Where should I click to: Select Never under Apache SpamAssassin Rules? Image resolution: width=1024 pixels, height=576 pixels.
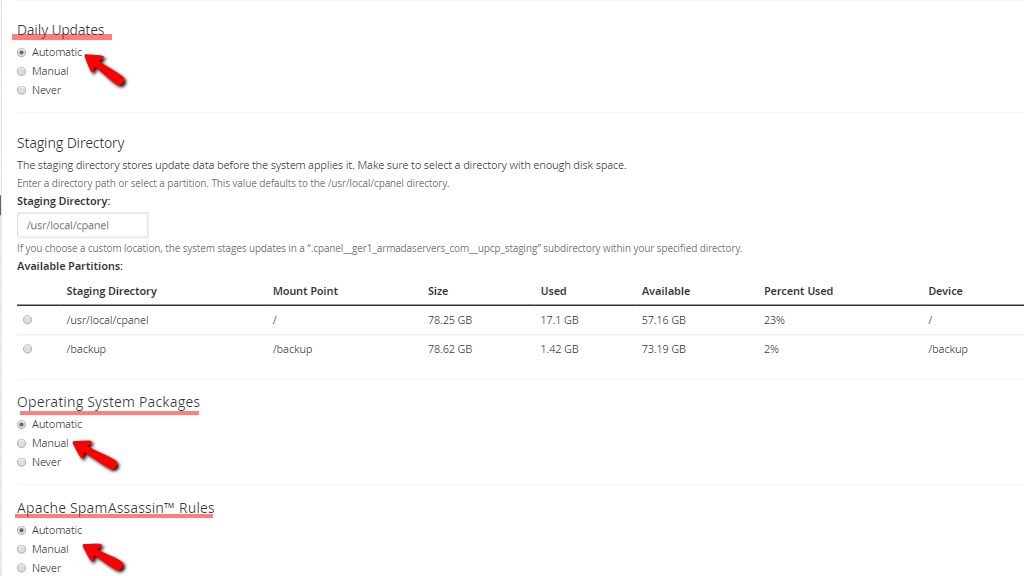(x=22, y=568)
